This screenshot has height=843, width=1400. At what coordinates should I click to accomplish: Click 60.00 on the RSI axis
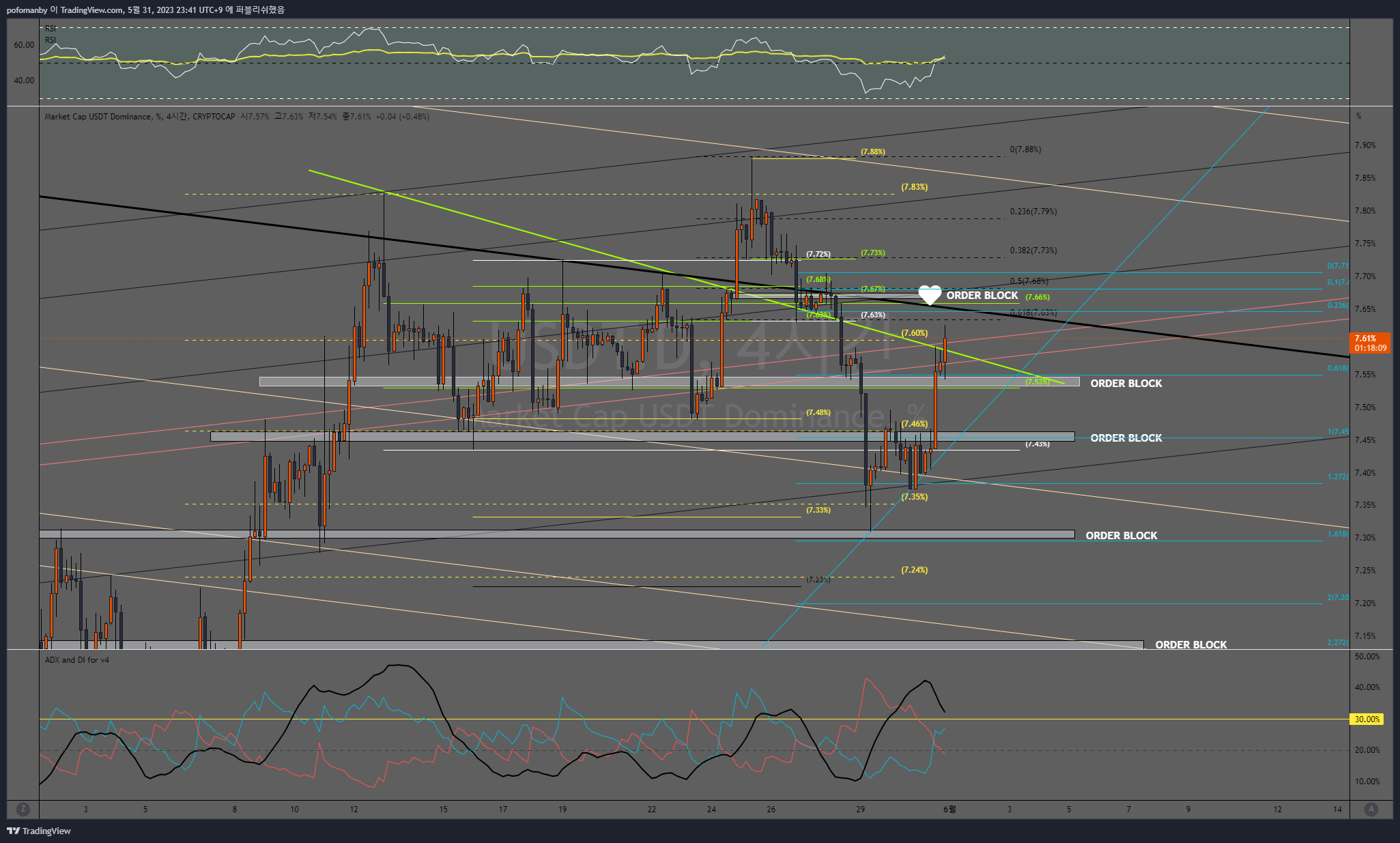click(24, 45)
